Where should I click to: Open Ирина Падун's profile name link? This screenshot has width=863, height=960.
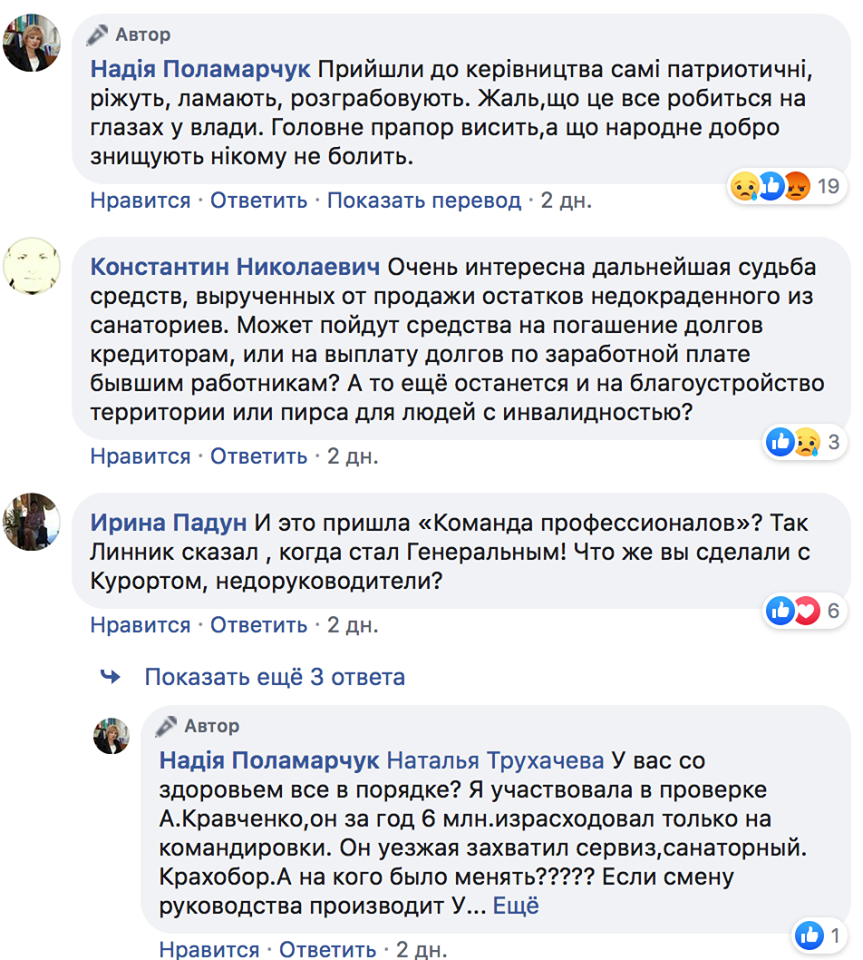click(167, 522)
